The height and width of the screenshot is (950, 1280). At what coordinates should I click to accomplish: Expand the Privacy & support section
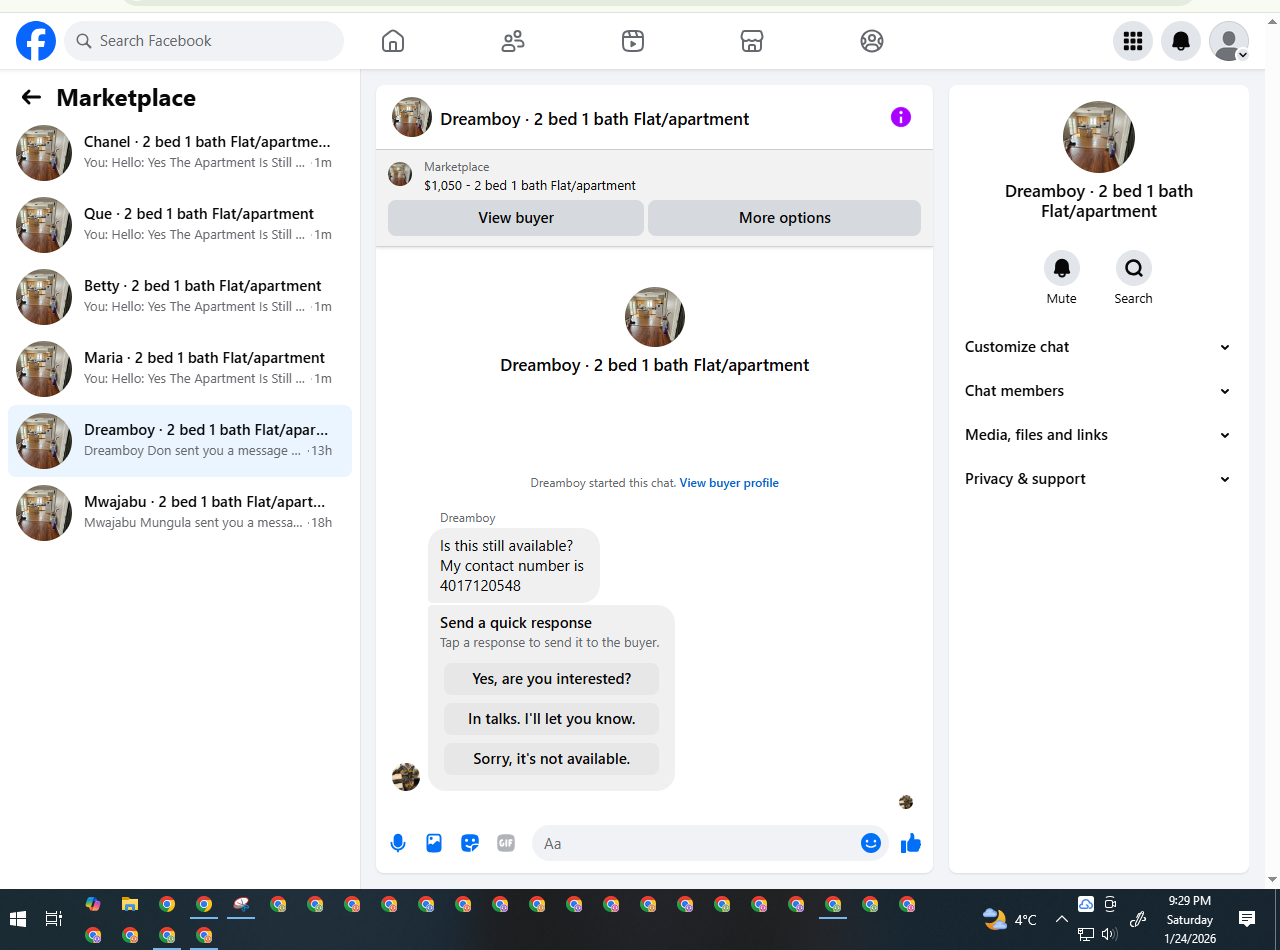(1097, 479)
